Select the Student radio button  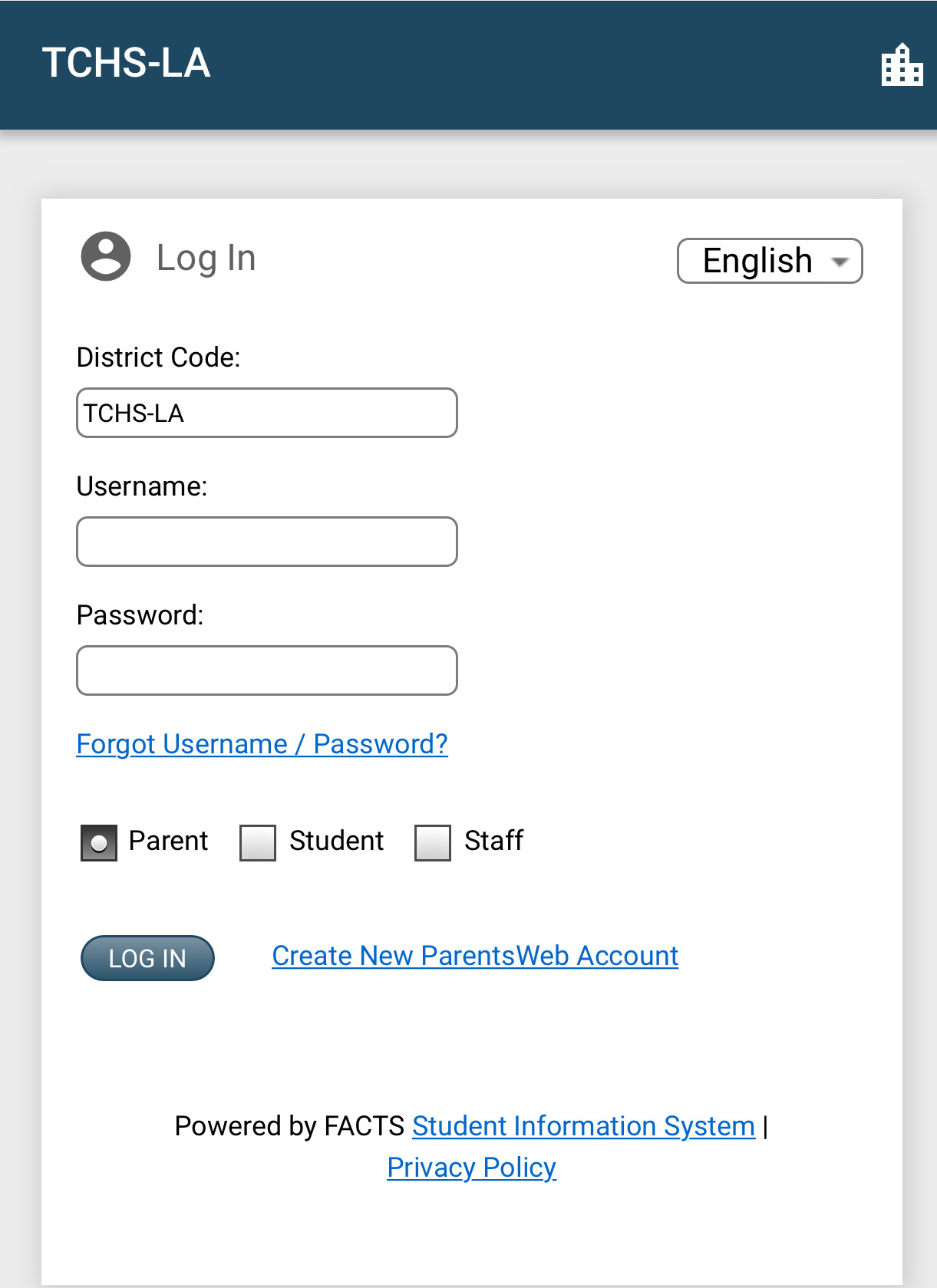(258, 842)
